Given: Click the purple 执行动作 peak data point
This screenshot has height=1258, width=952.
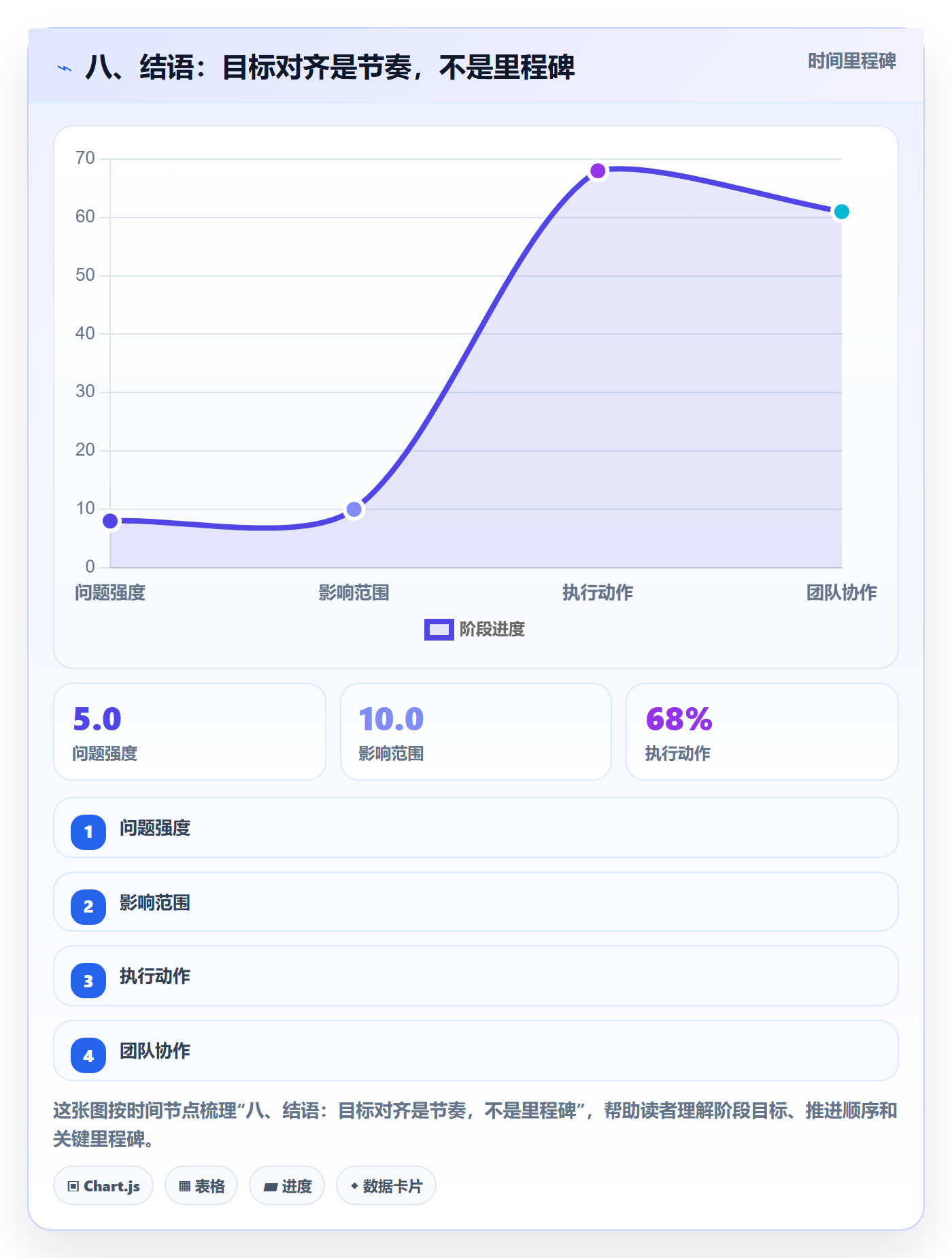Looking at the screenshot, I should (x=598, y=171).
